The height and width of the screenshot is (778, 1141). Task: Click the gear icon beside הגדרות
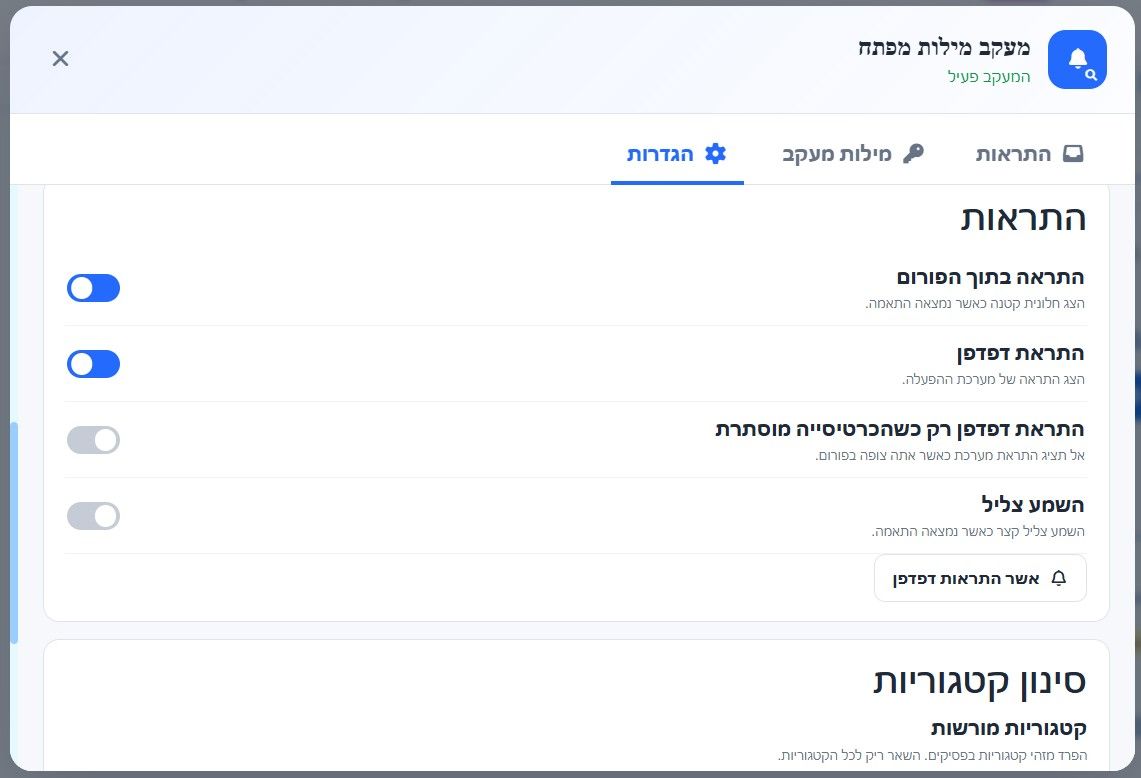pos(716,154)
